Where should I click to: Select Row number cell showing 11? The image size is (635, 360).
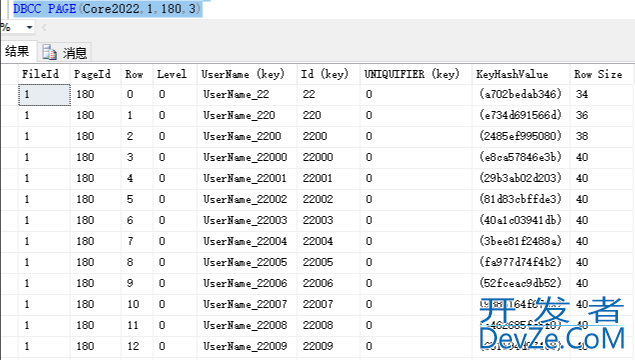click(x=137, y=326)
